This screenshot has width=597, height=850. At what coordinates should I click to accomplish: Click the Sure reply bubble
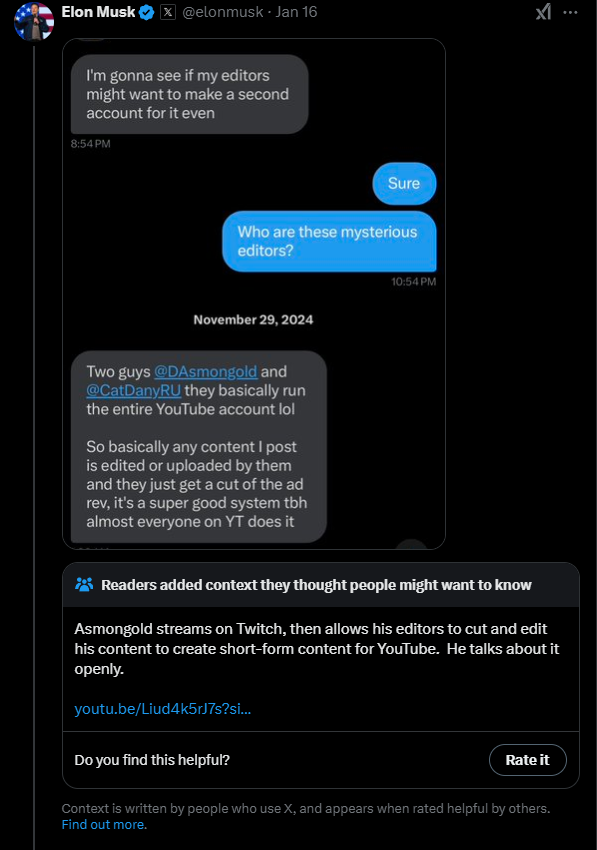click(x=404, y=183)
